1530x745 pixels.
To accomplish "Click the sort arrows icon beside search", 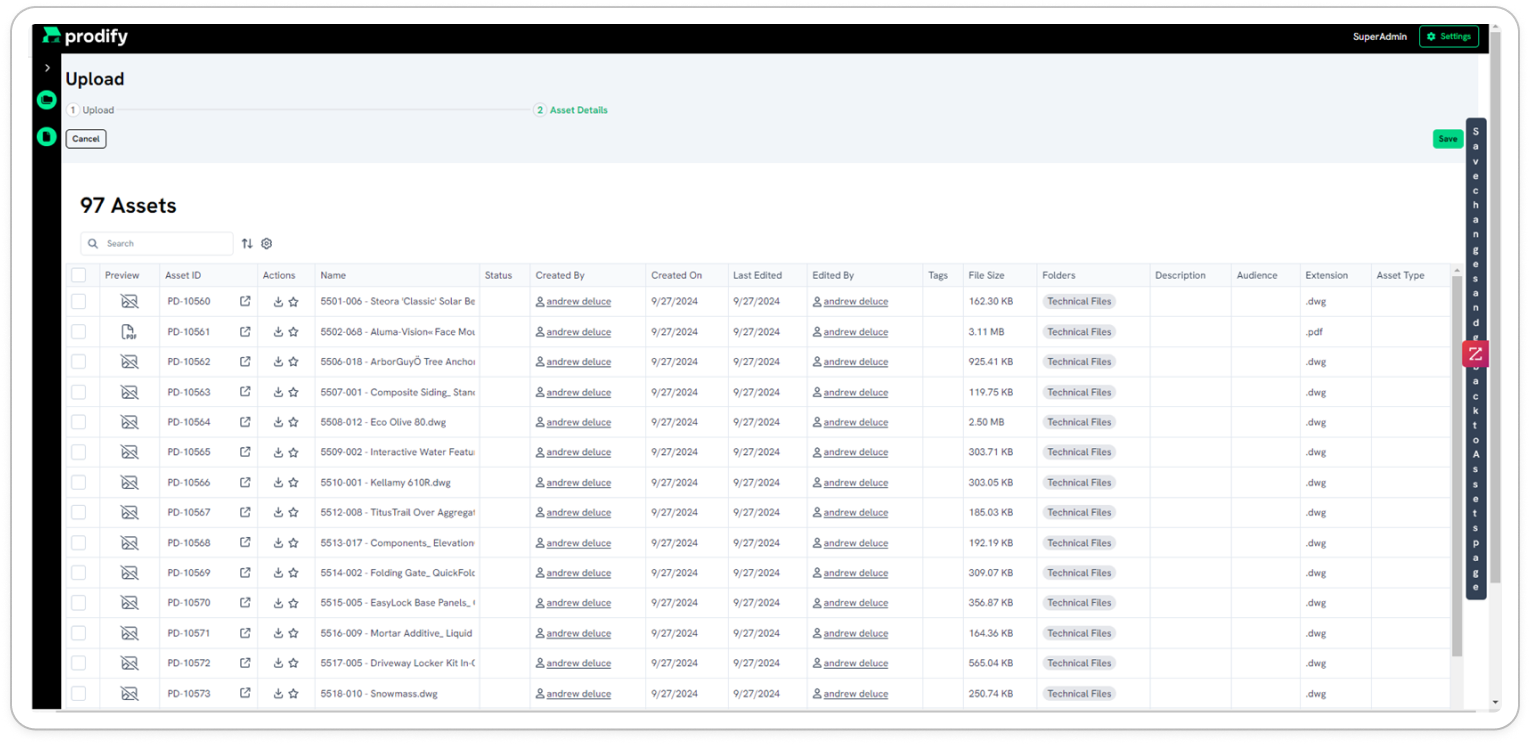I will [247, 244].
